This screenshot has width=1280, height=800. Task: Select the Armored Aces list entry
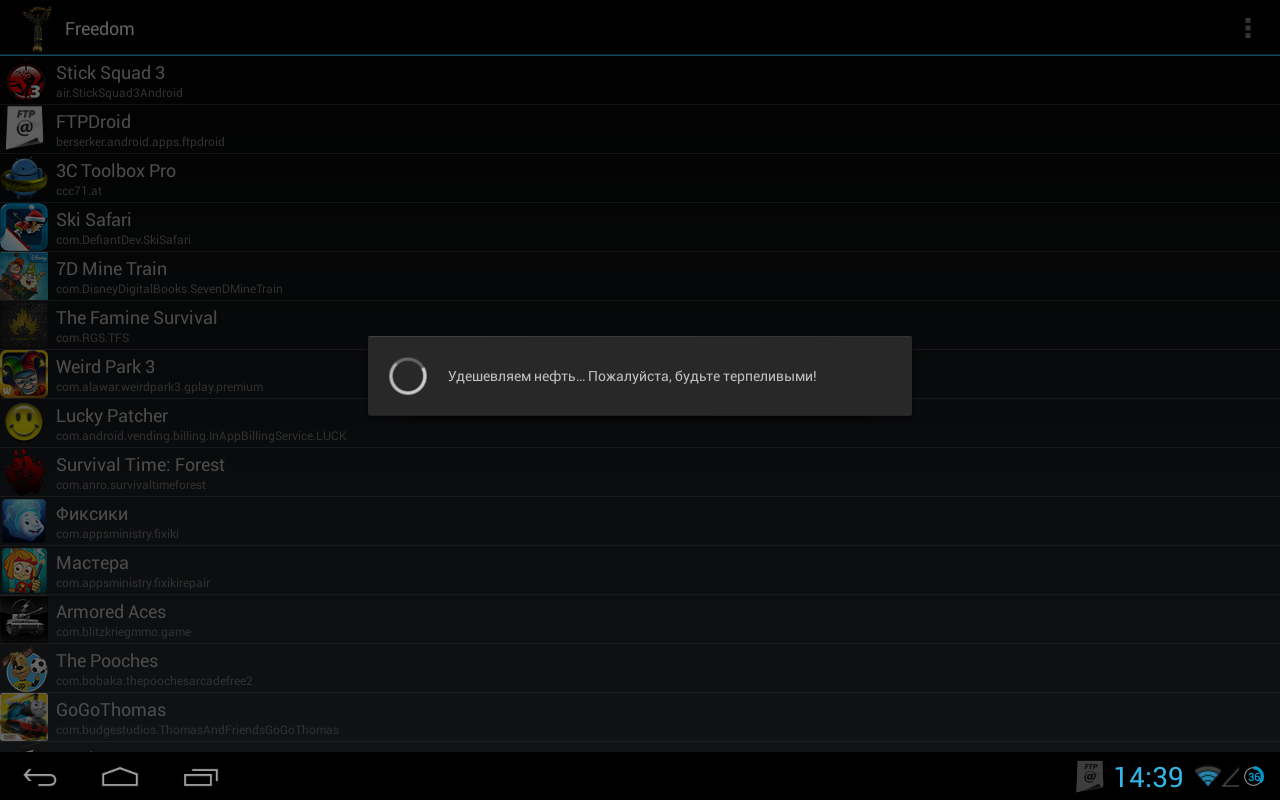click(x=640, y=620)
